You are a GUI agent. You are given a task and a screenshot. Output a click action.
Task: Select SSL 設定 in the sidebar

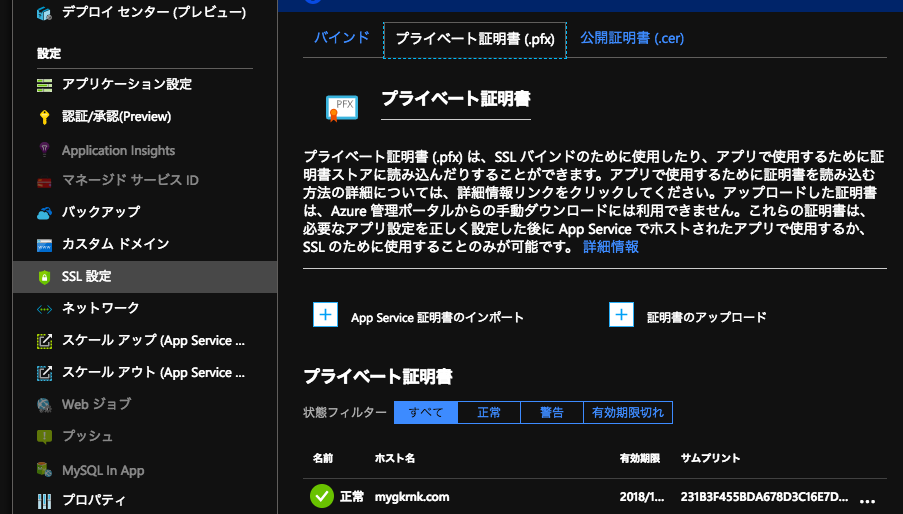tap(145, 277)
